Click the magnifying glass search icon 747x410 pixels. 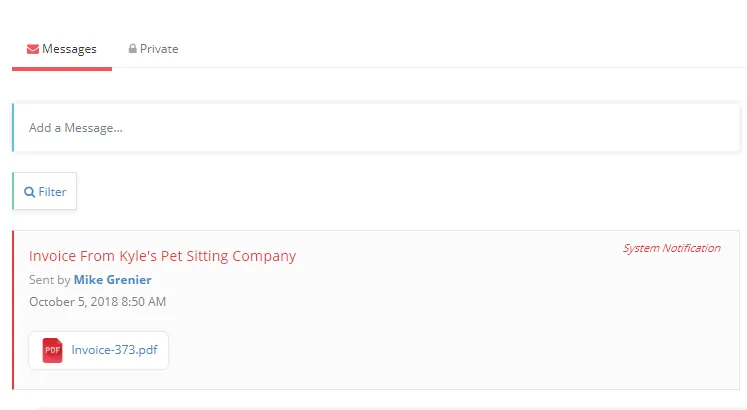[x=30, y=192]
